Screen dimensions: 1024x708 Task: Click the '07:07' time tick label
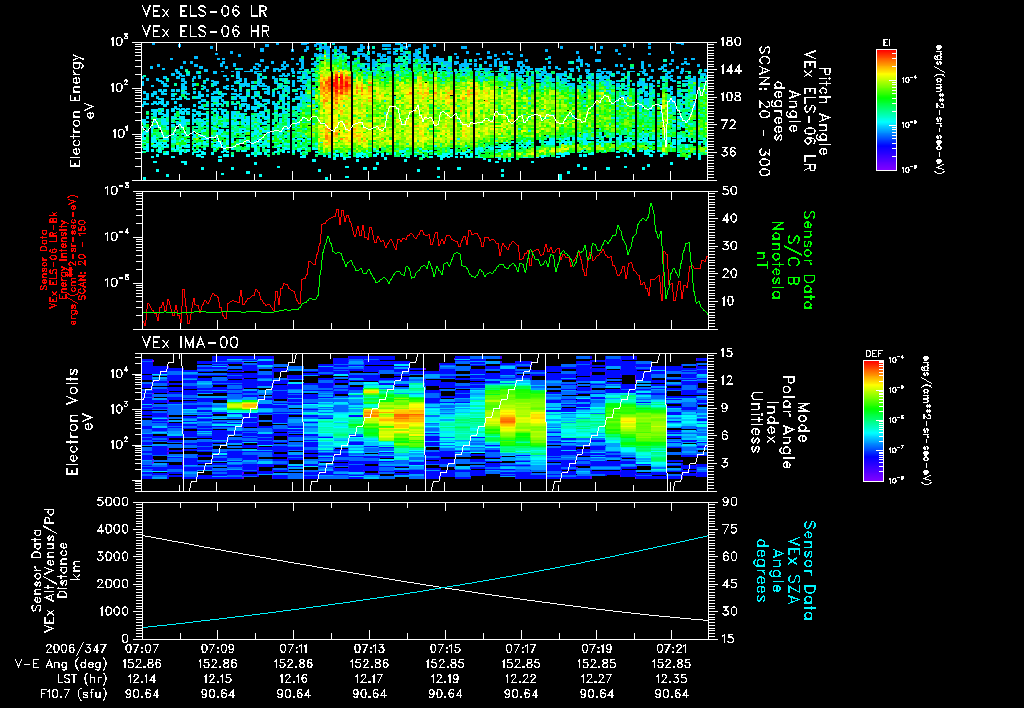point(142,649)
